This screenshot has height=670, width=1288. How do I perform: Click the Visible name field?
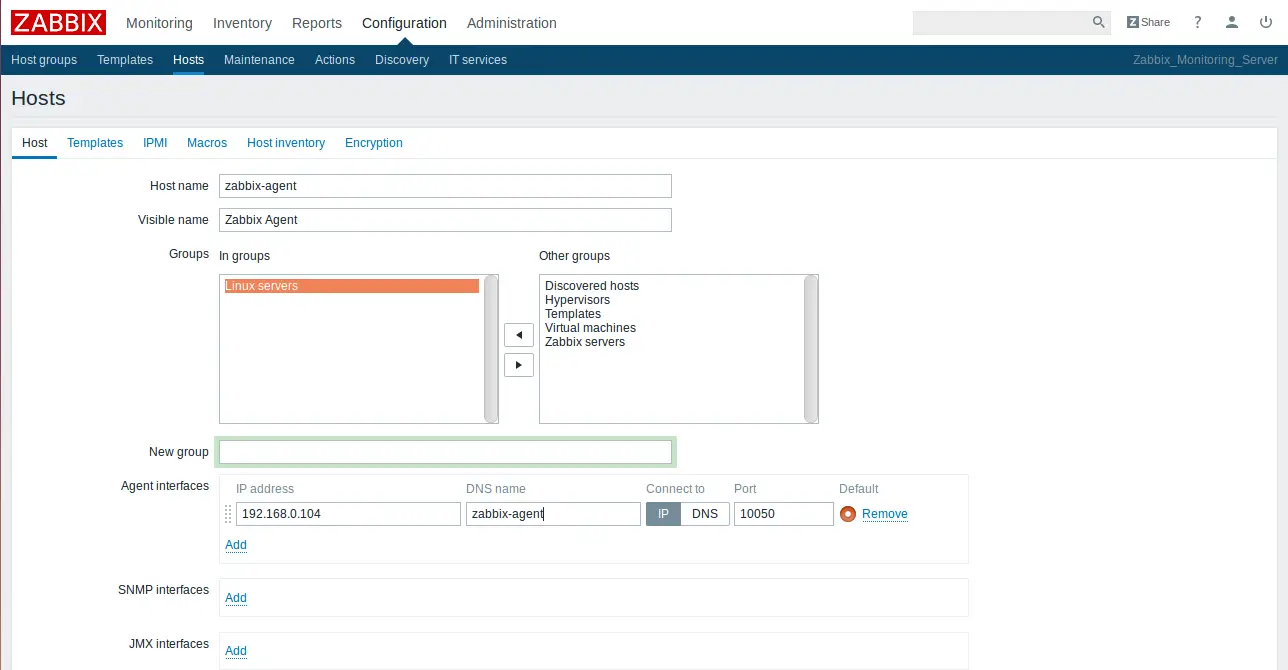pos(445,220)
